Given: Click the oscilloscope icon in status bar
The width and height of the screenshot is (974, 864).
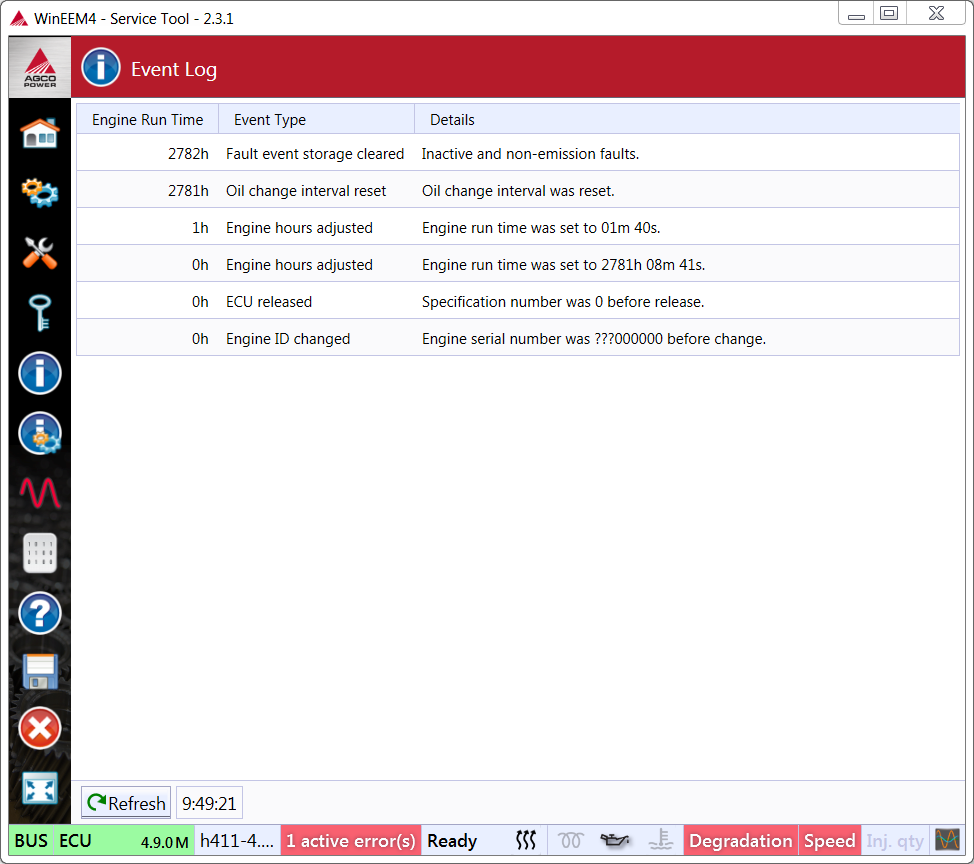Looking at the screenshot, I should 946,840.
